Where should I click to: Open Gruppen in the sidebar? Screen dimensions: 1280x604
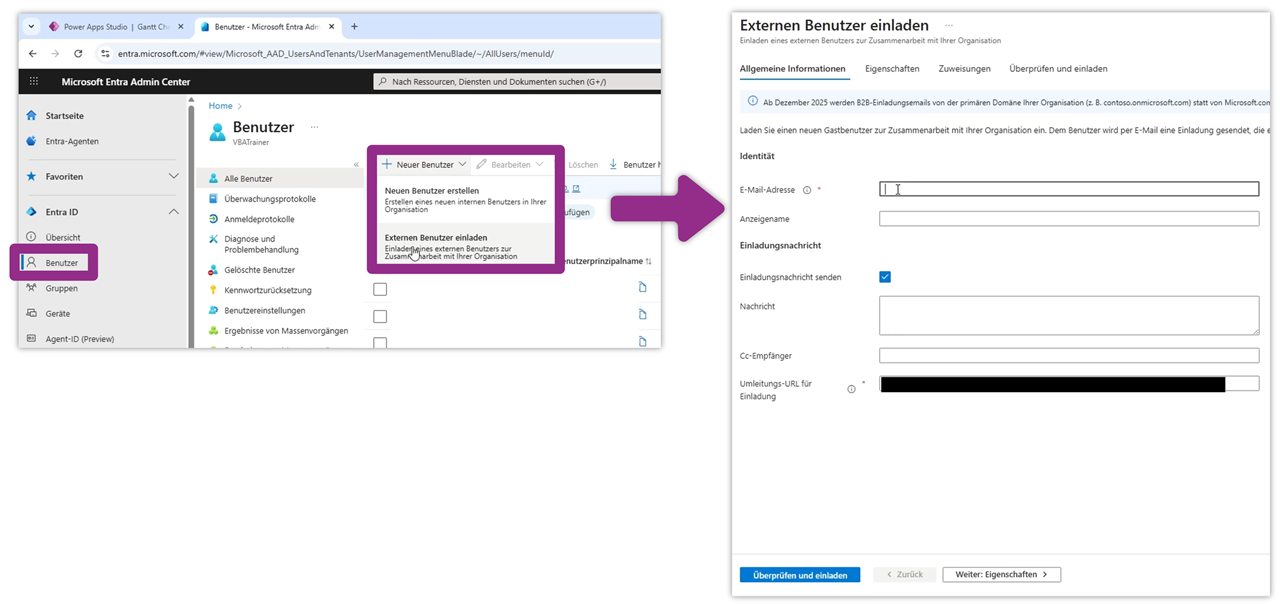pos(61,288)
